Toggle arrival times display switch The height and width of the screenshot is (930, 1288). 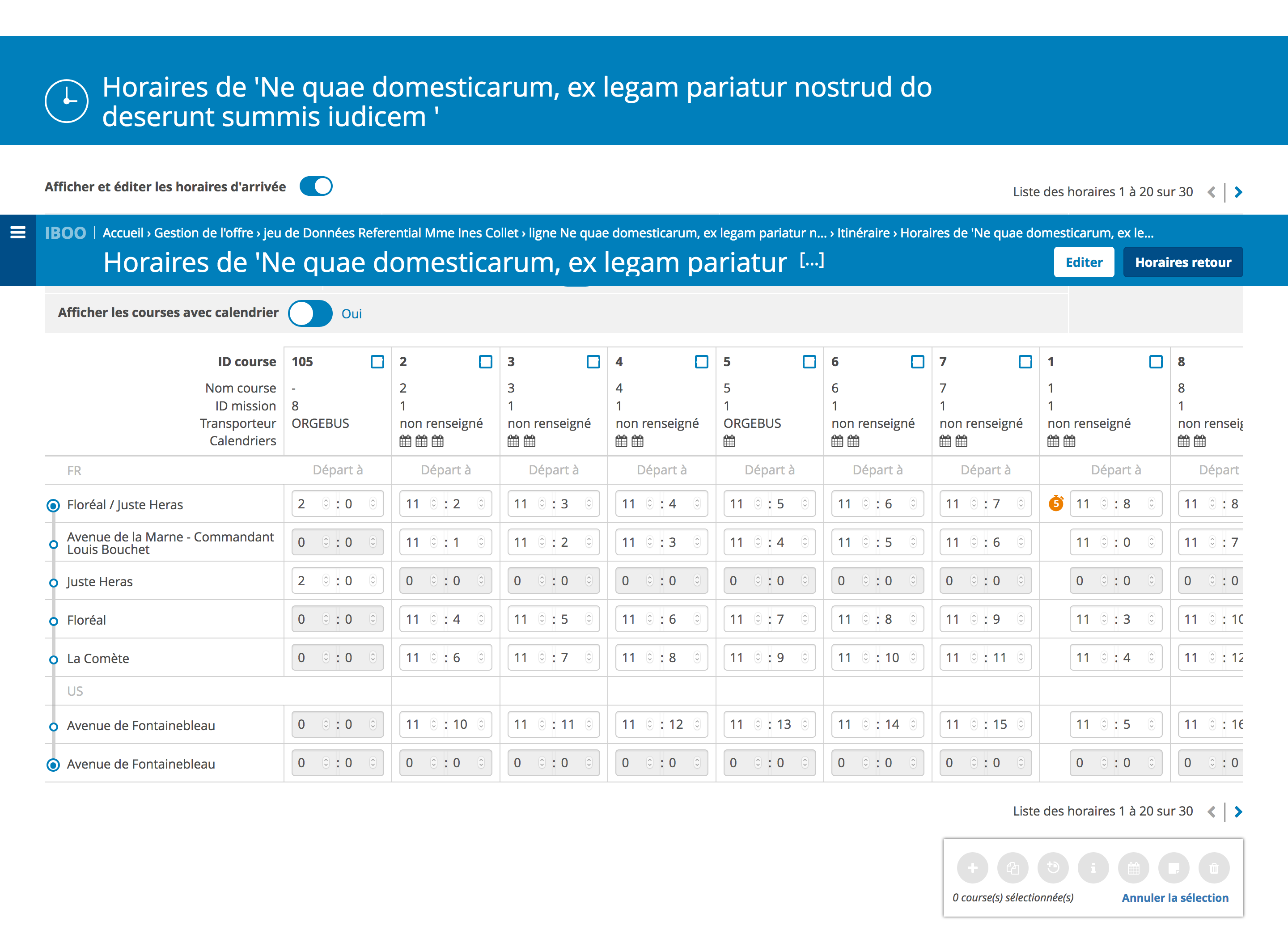(x=316, y=186)
